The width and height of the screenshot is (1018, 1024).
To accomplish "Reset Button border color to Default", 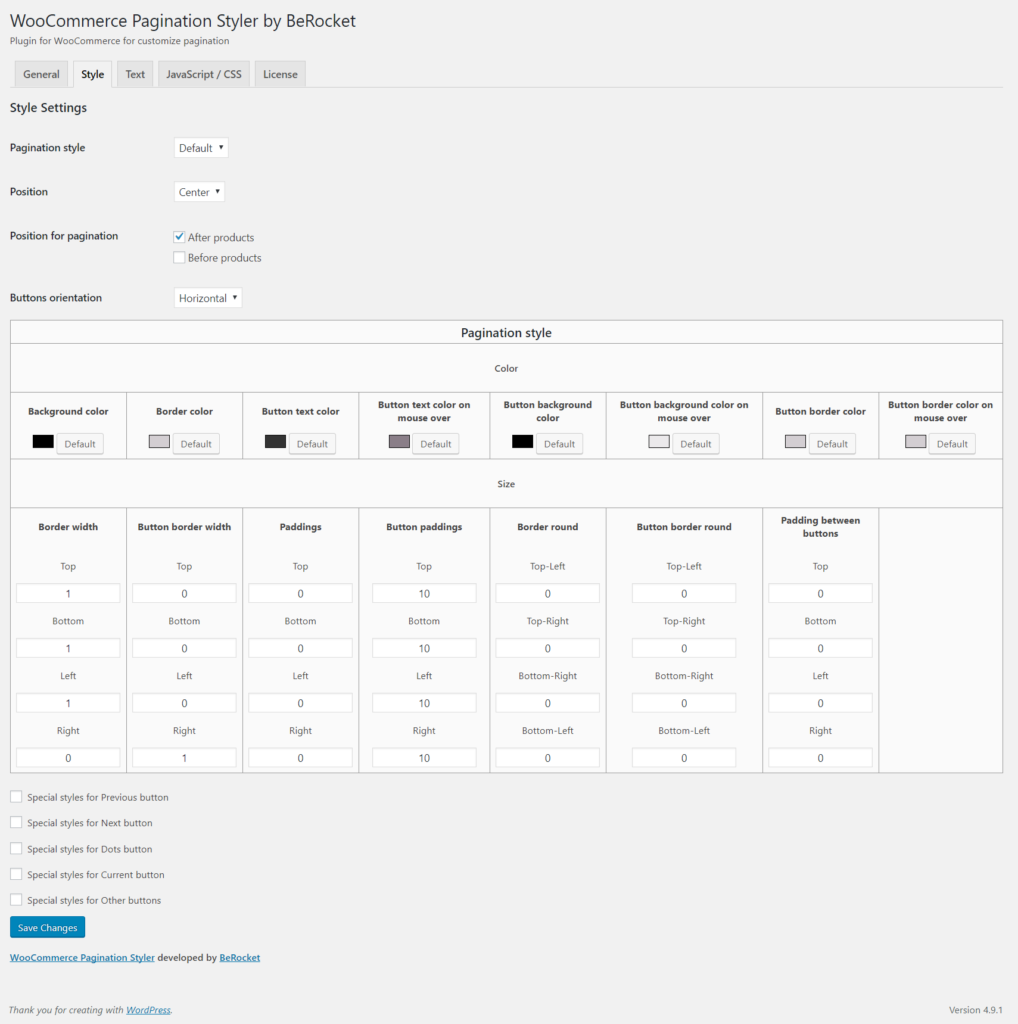I will pos(832,443).
